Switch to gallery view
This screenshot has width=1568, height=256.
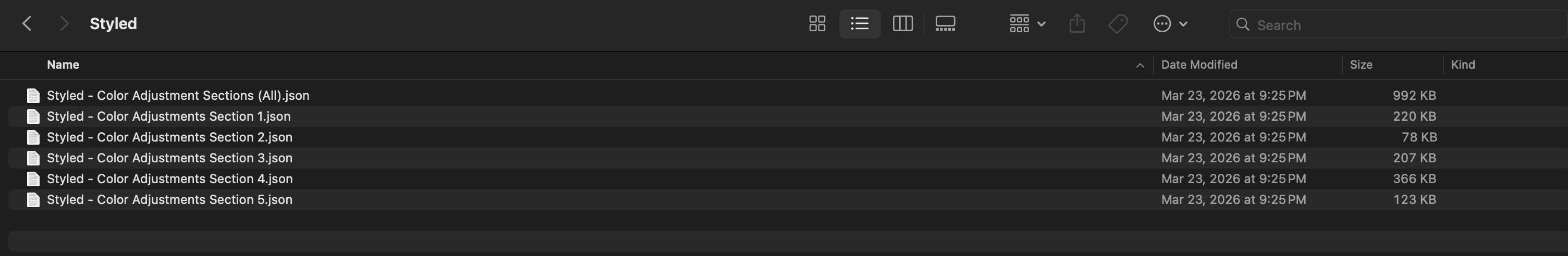945,24
